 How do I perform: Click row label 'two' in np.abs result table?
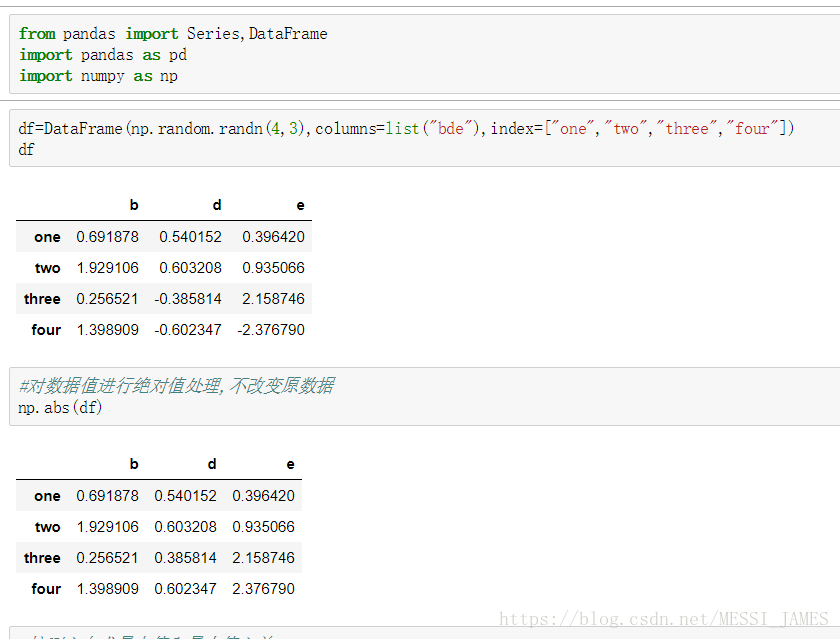click(x=48, y=527)
